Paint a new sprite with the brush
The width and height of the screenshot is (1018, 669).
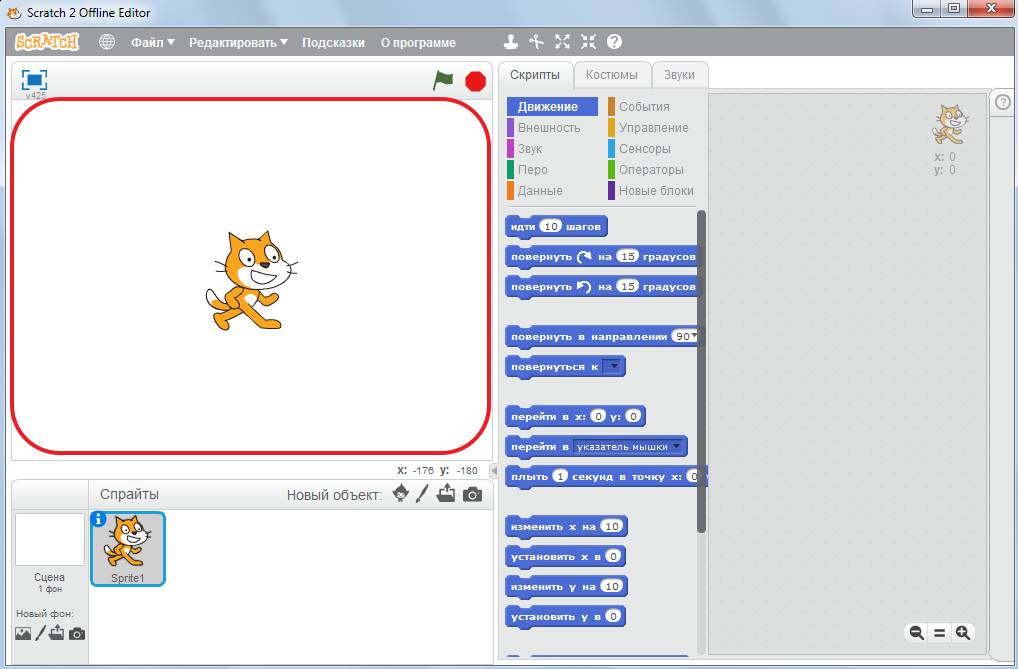(x=423, y=494)
